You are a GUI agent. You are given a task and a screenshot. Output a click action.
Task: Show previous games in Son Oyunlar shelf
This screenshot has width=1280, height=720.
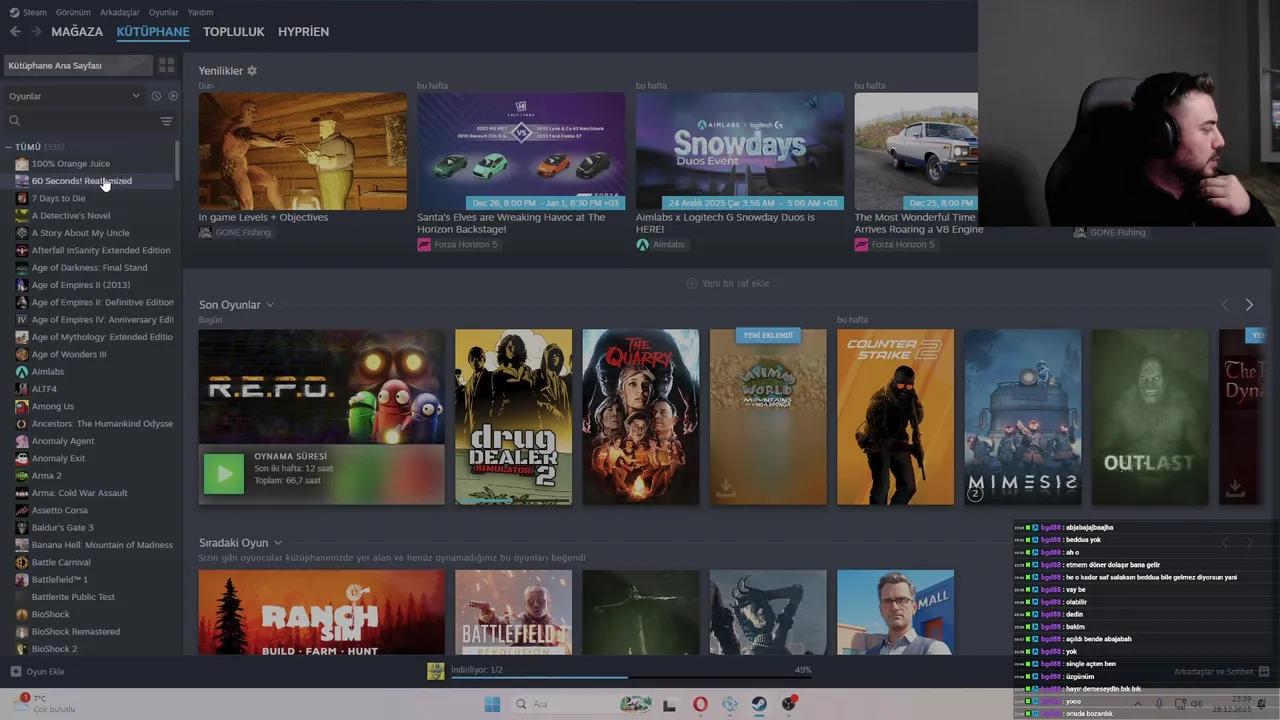click(1225, 305)
